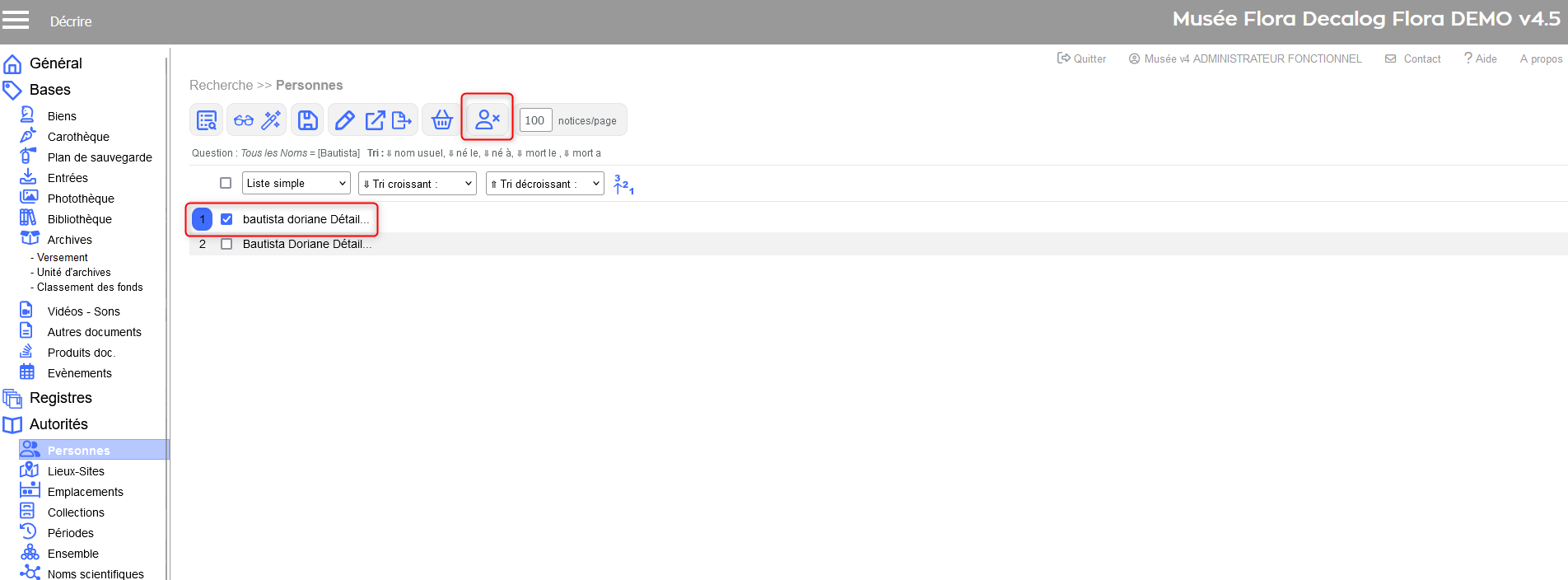
Task: Check the second Bautista Doriane row
Action: tap(226, 244)
